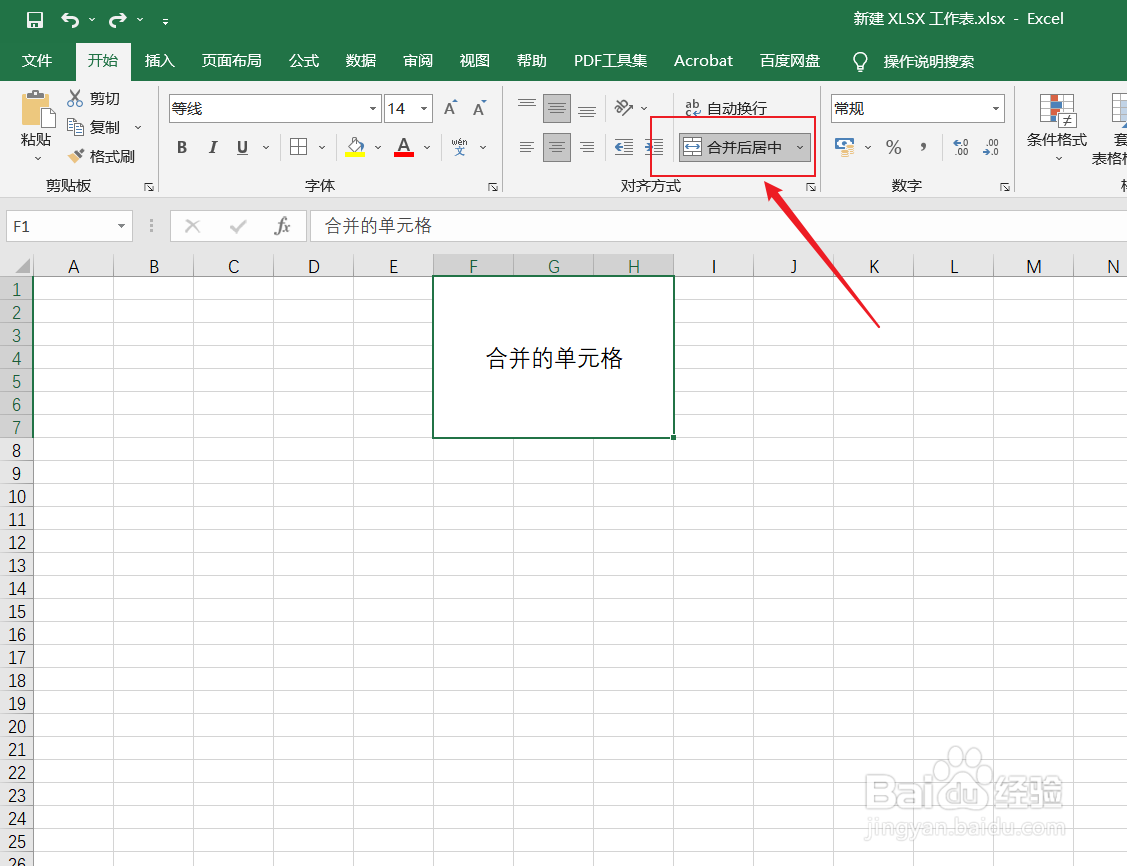Increase indent icon
Viewport: 1127px width, 866px height.
(654, 147)
